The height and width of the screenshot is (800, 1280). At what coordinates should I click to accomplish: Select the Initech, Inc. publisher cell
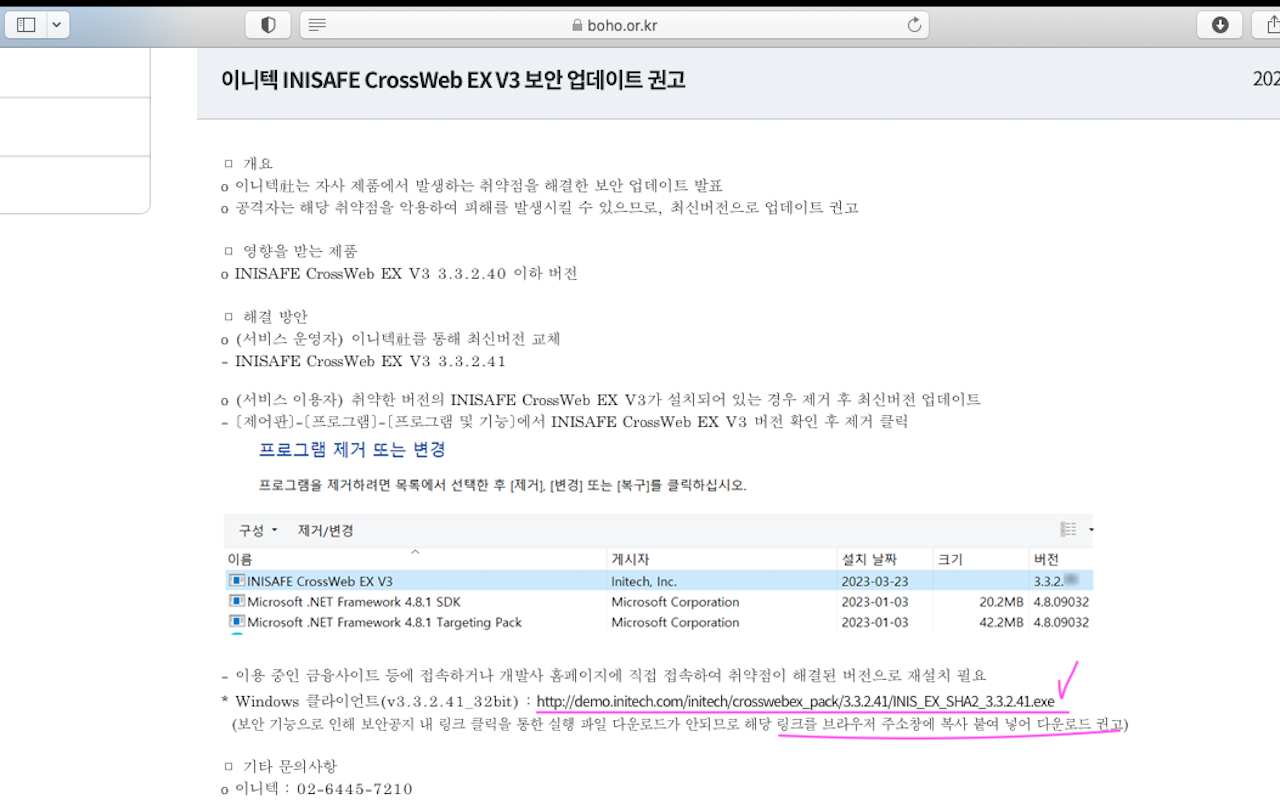tap(644, 581)
